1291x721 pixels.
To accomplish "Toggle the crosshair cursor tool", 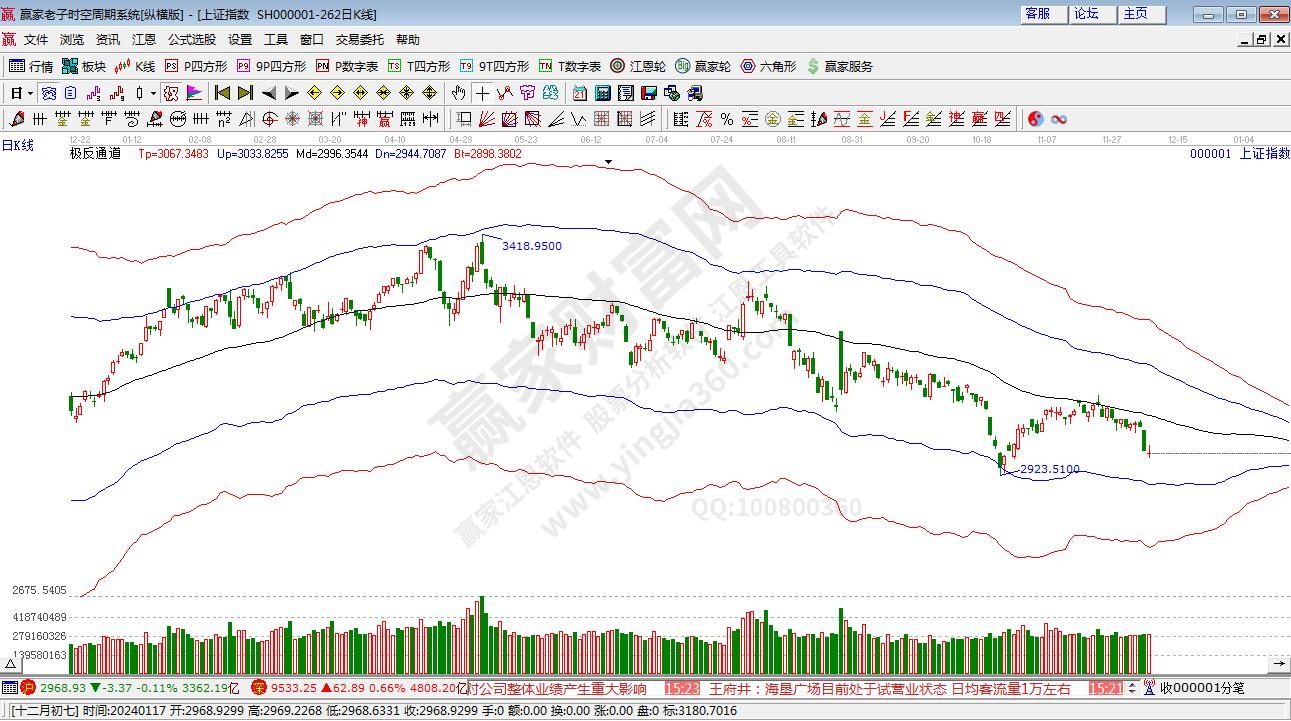I will click(x=482, y=93).
